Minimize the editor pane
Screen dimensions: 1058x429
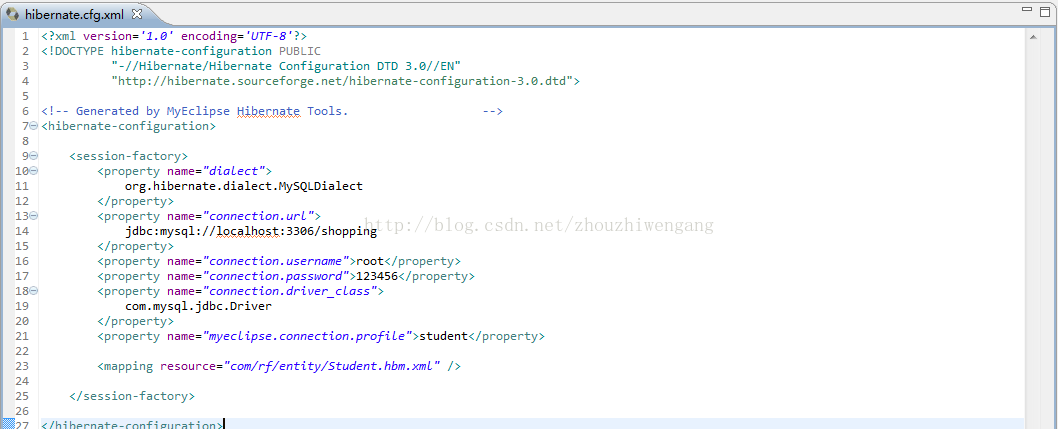(x=1027, y=9)
